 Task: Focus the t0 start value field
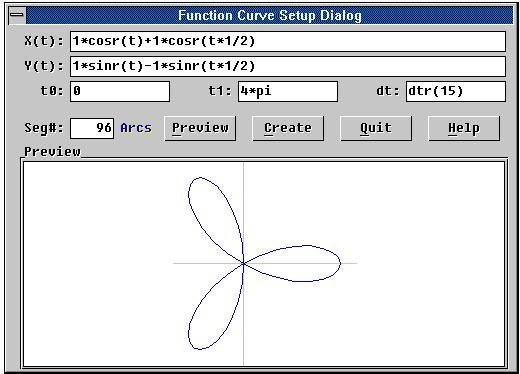click(120, 91)
